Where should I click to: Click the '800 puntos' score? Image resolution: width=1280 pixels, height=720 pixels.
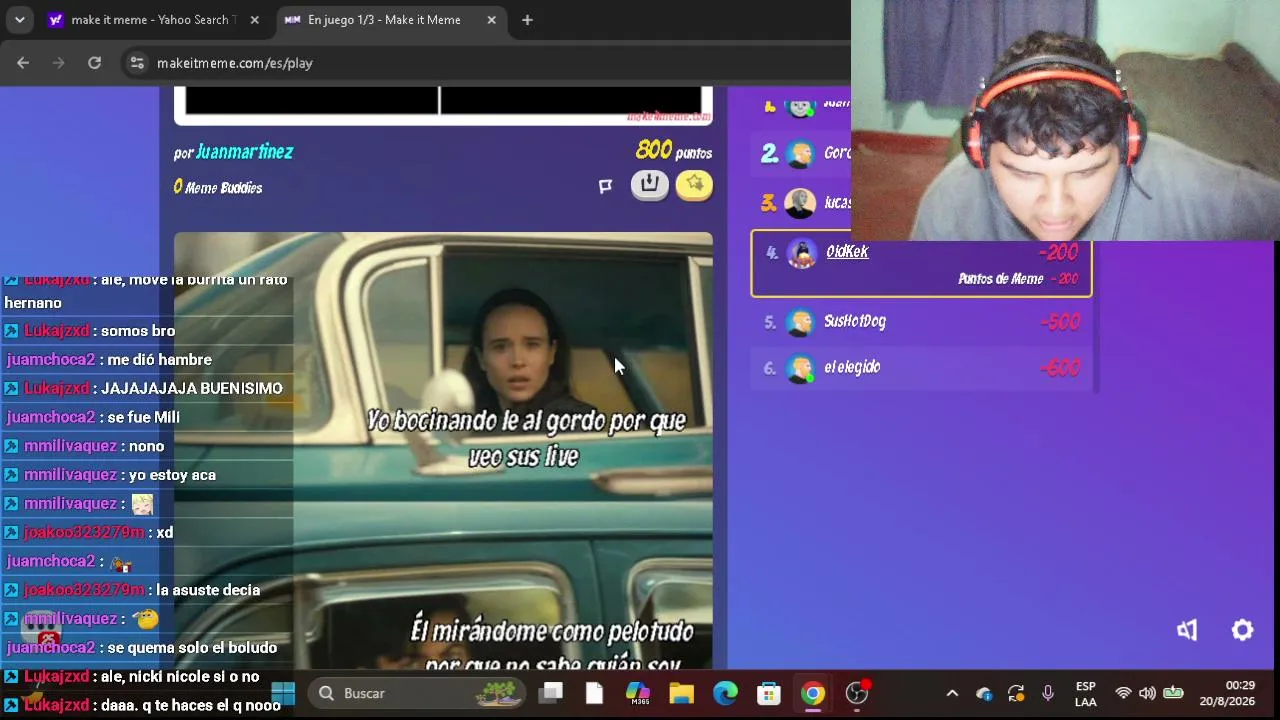pyautogui.click(x=674, y=151)
